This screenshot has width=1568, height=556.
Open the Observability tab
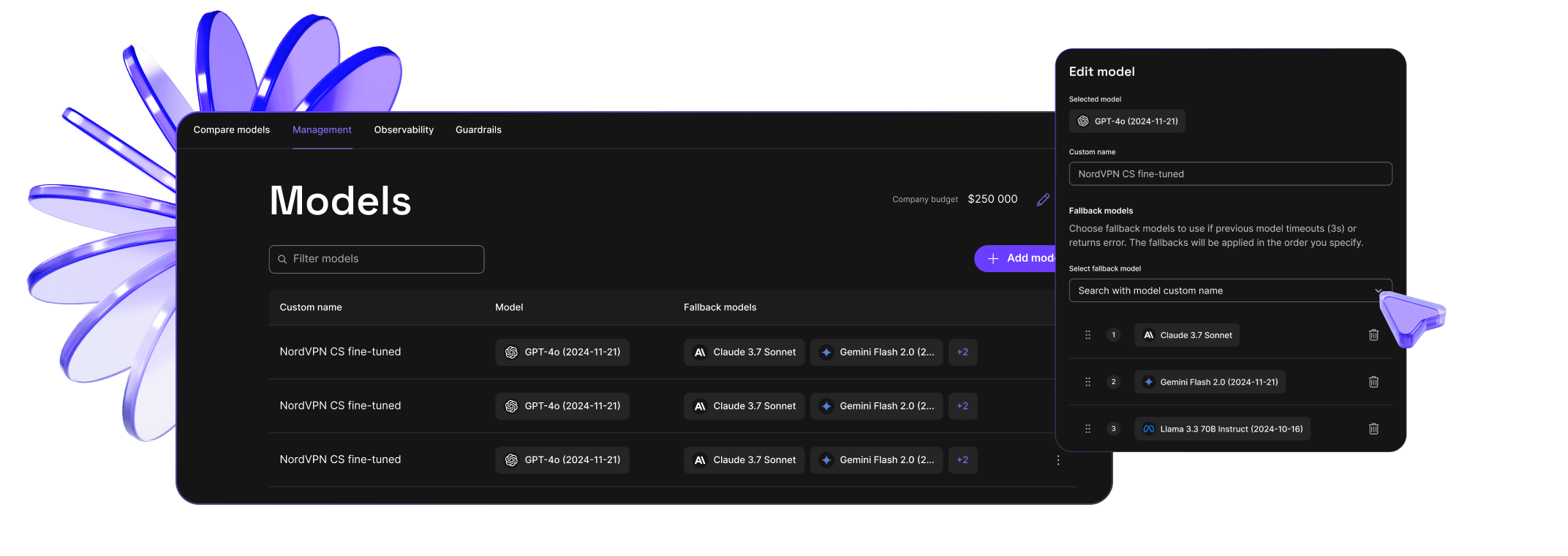point(404,129)
